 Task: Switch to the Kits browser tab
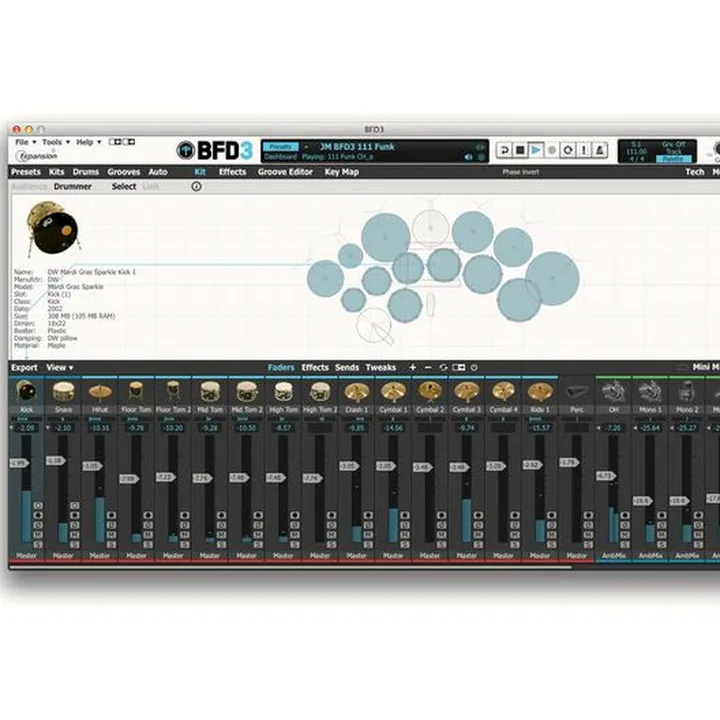(x=56, y=172)
